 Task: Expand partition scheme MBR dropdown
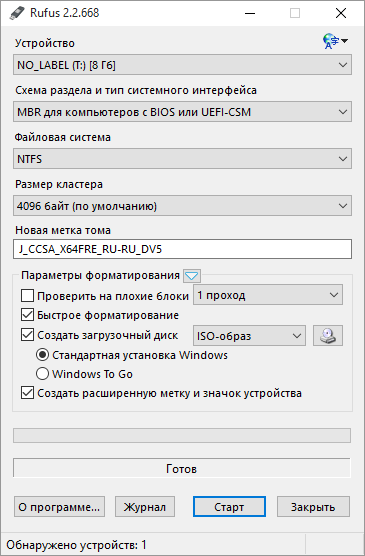pos(182,112)
